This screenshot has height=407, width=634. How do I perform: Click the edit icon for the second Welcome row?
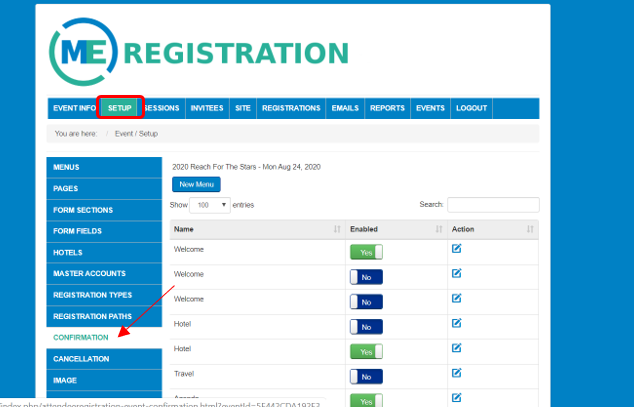tap(457, 274)
